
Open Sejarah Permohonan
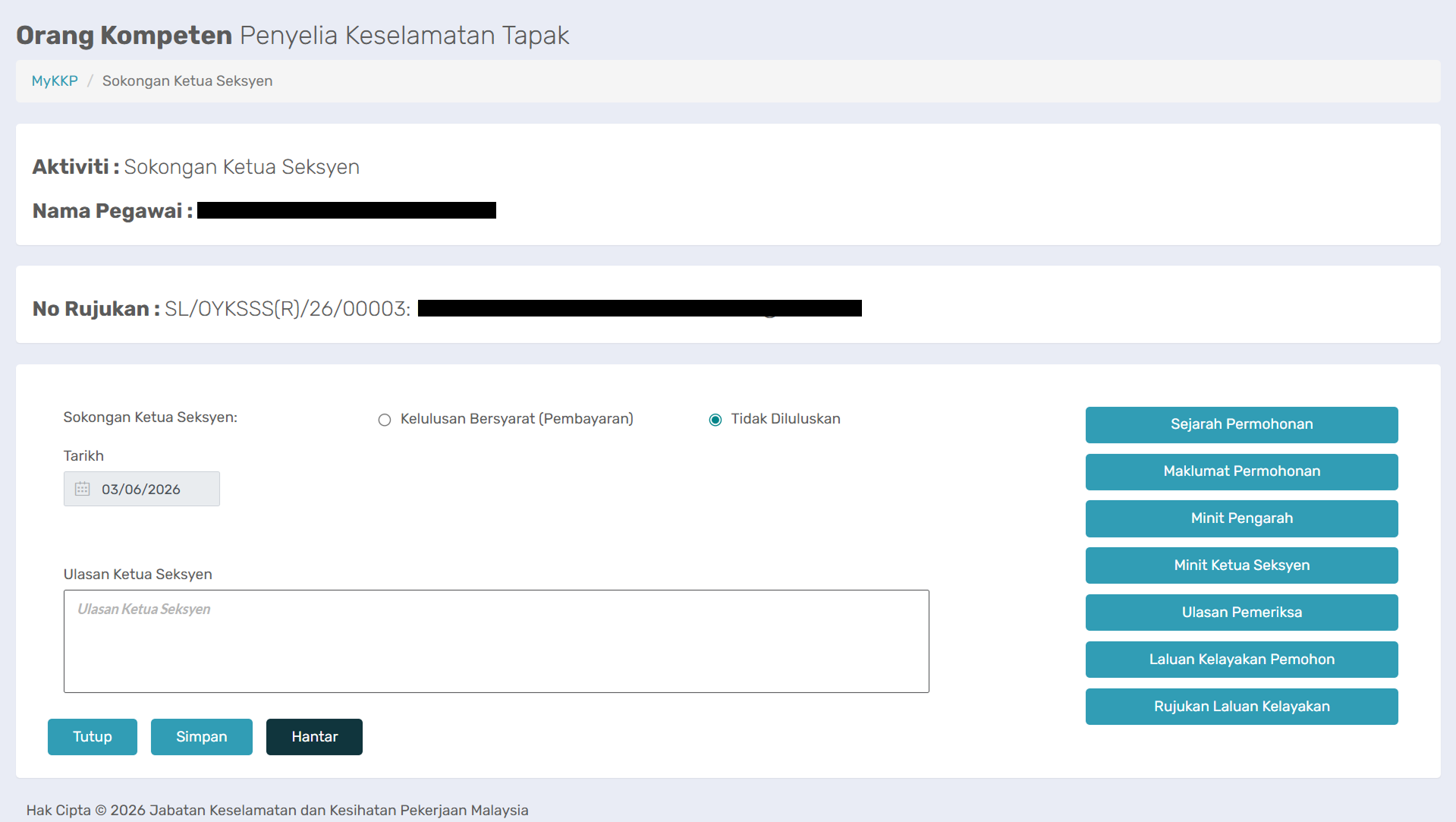tap(1241, 424)
